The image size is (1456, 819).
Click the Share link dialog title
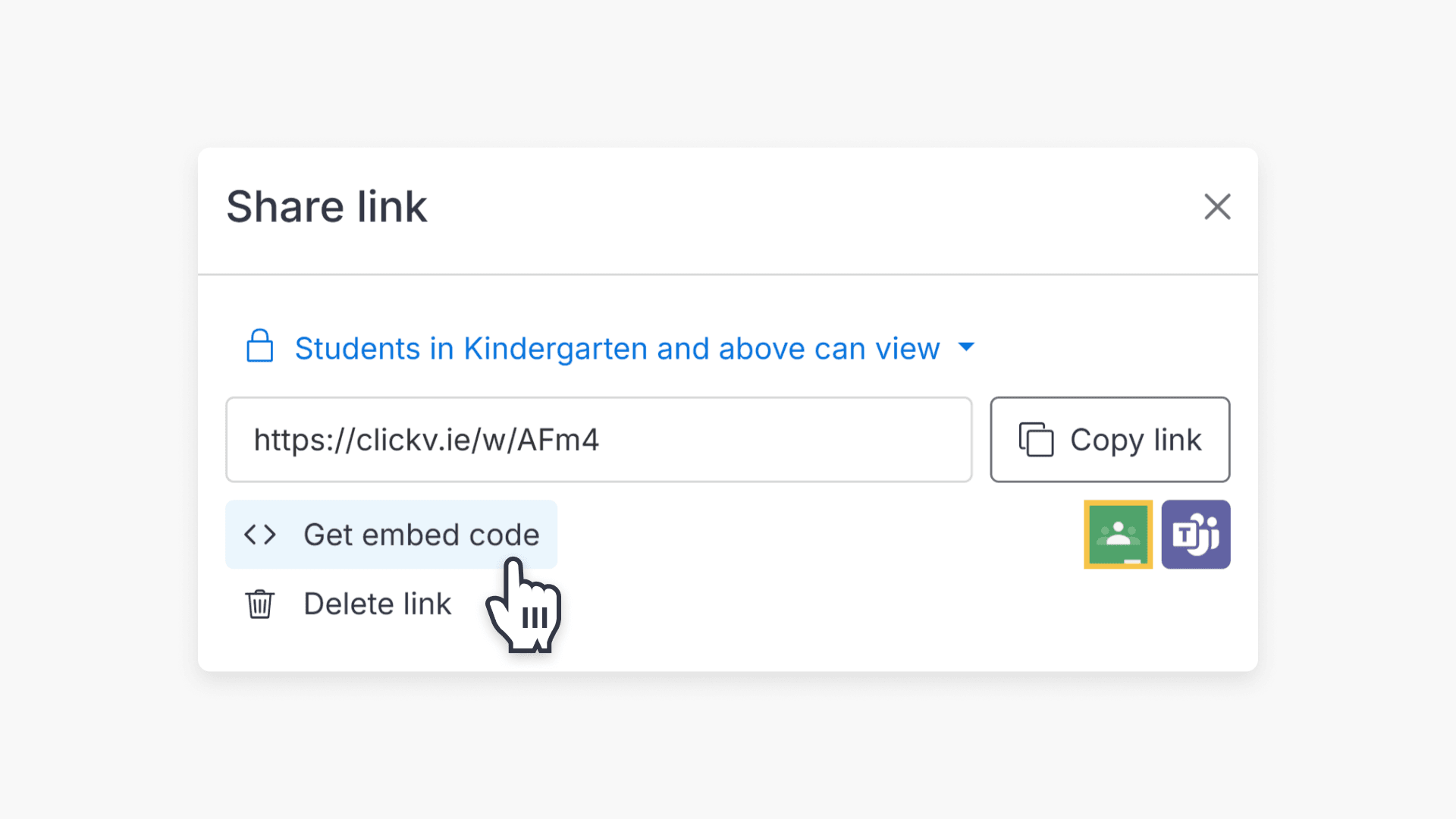coord(326,206)
